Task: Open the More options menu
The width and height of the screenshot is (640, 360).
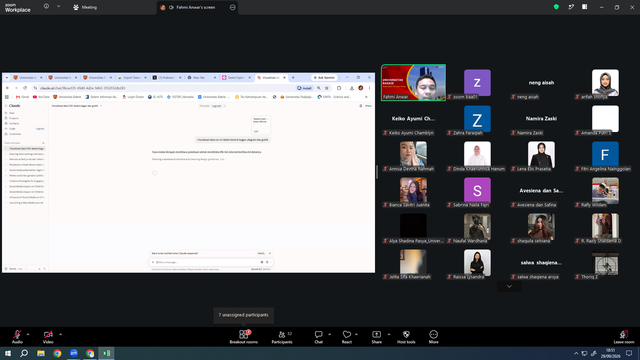Action: click(433, 337)
